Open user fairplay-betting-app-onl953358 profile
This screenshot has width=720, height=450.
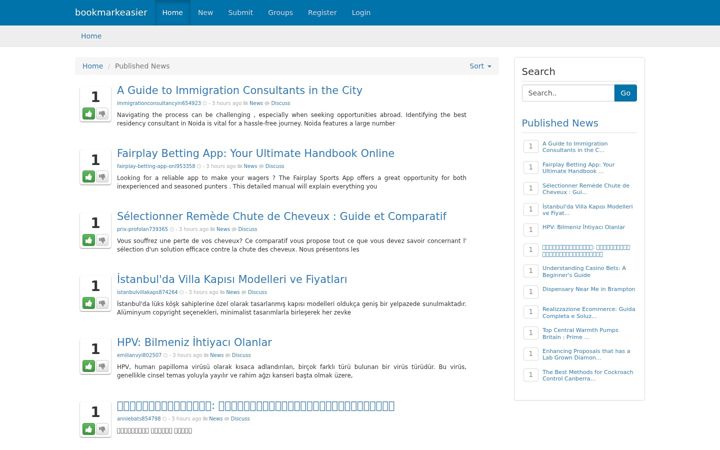(156, 166)
